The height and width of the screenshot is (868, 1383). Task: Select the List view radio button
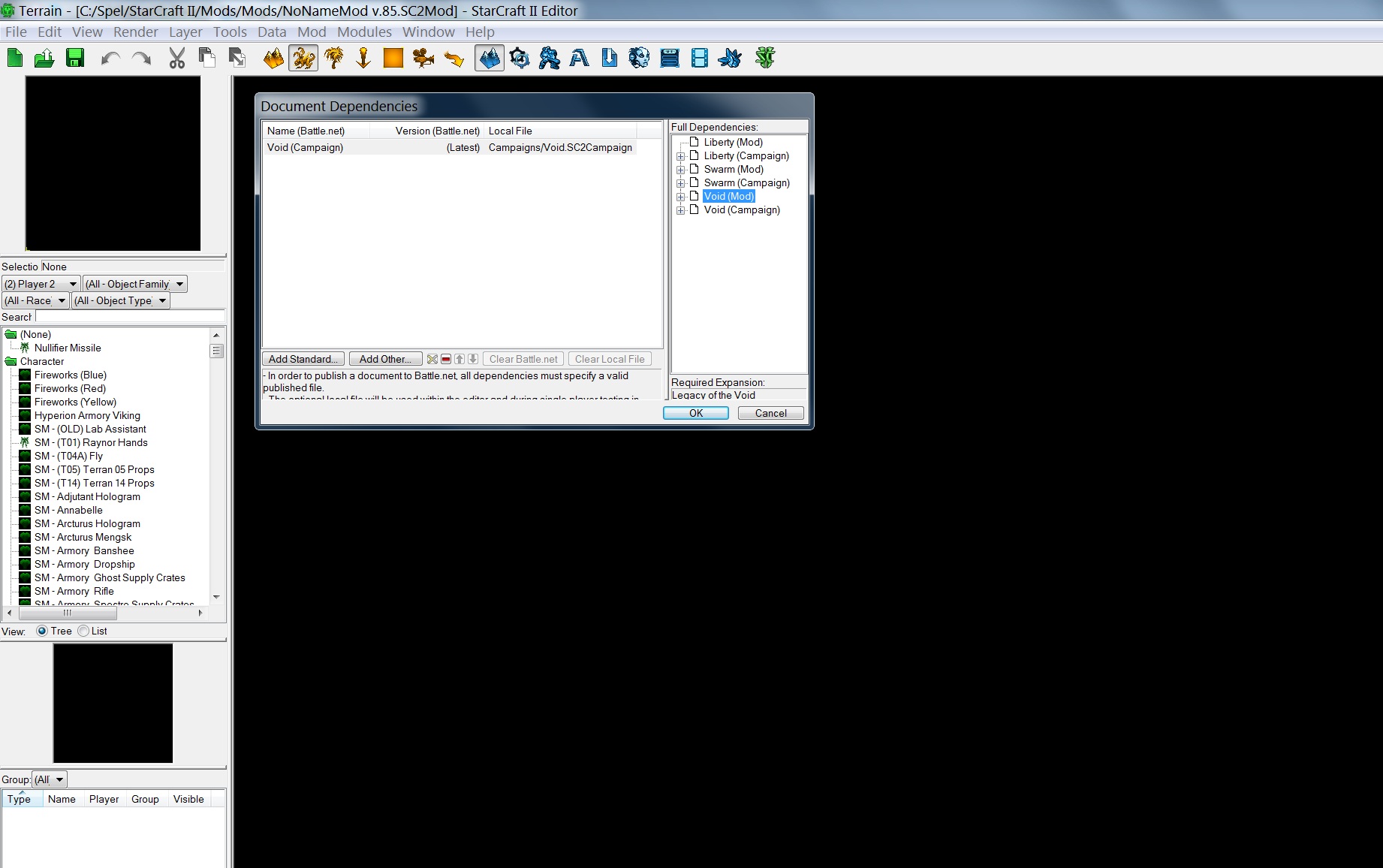[x=83, y=631]
